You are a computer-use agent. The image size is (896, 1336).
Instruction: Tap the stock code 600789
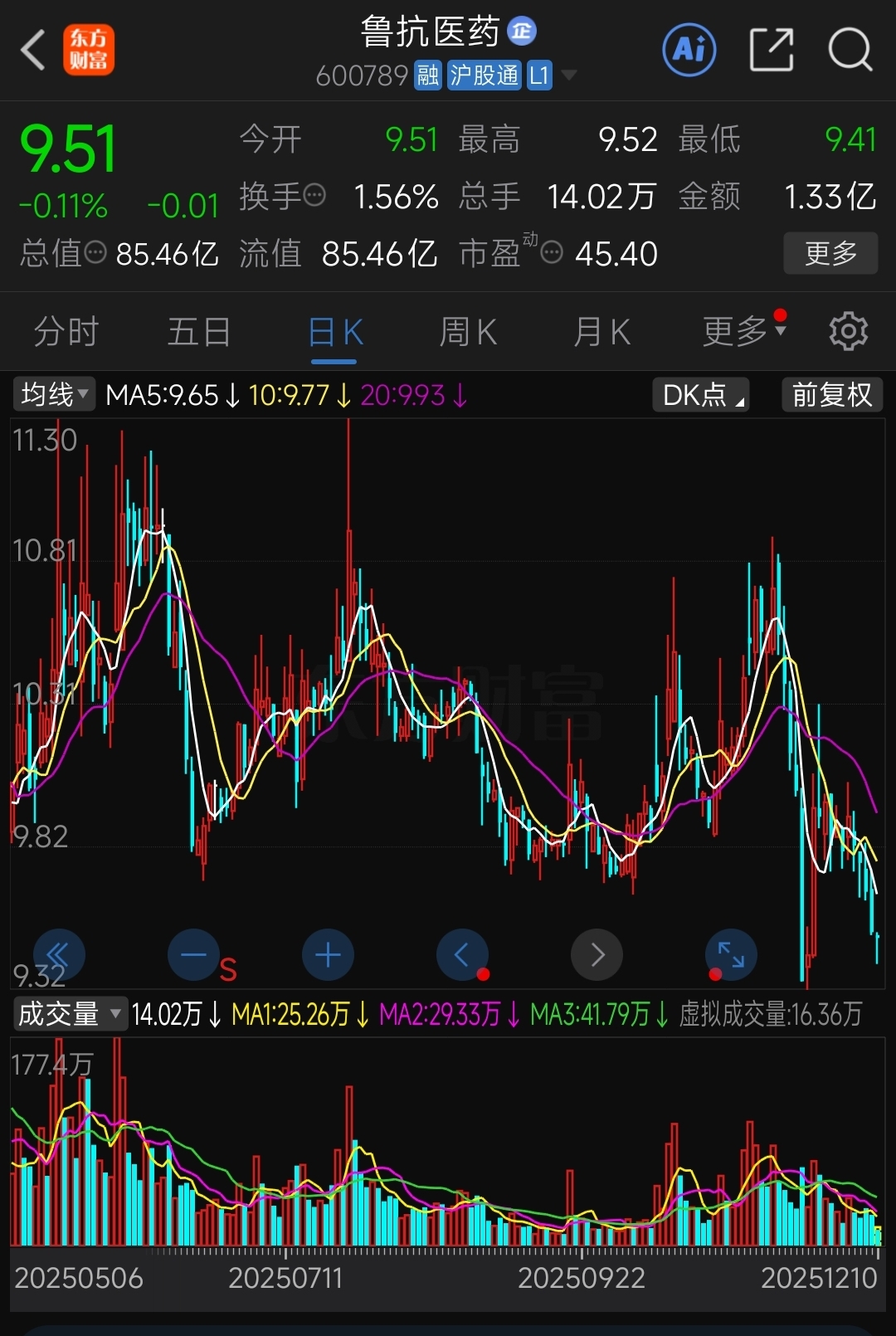[362, 76]
